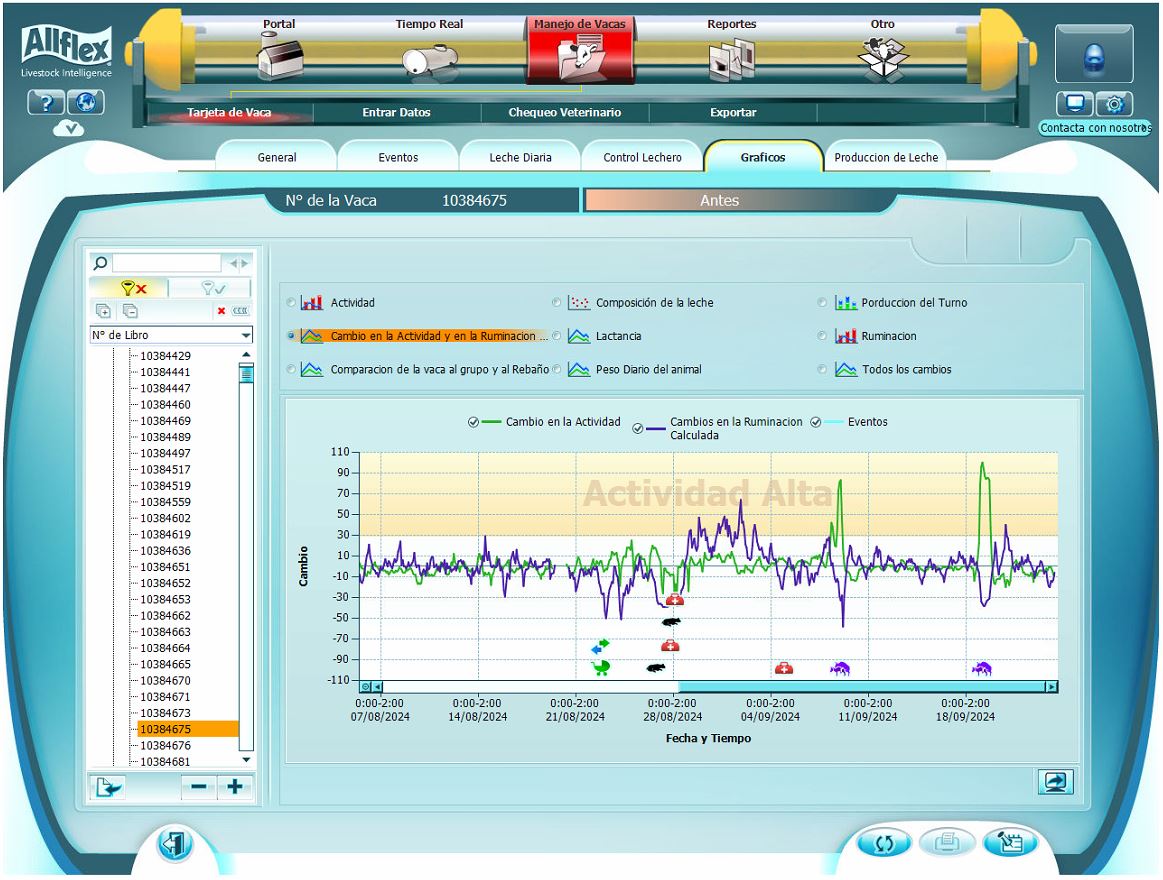Click the apply filter funnel icon
1163x880 pixels.
coord(212,288)
